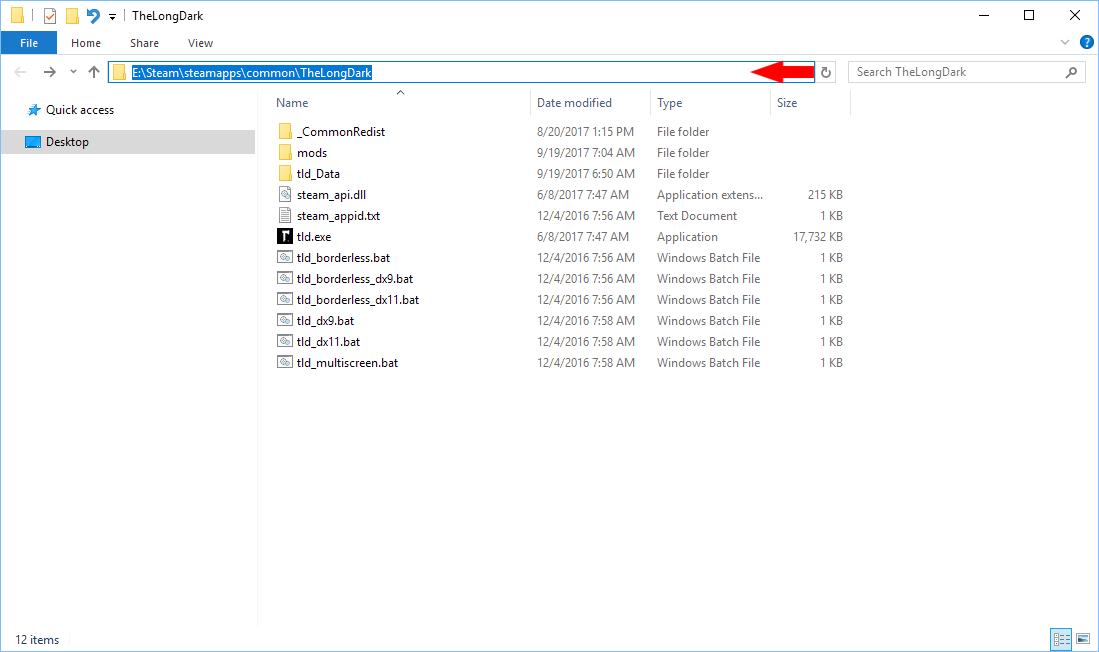The image size is (1099, 652).
Task: Select the tld_multiscreen.bat file icon
Action: [x=285, y=362]
